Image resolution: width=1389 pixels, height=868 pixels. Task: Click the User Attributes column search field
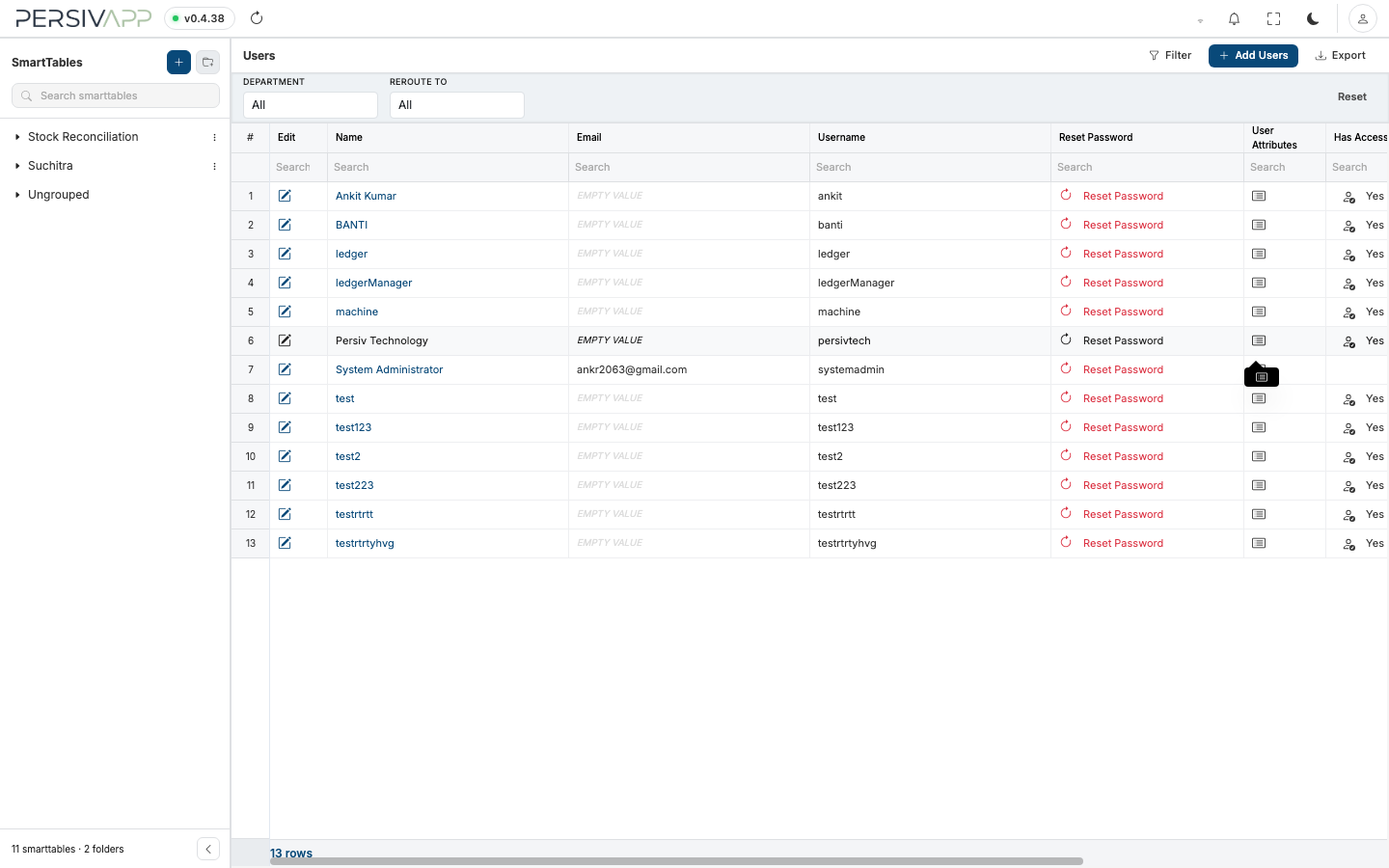(1285, 167)
